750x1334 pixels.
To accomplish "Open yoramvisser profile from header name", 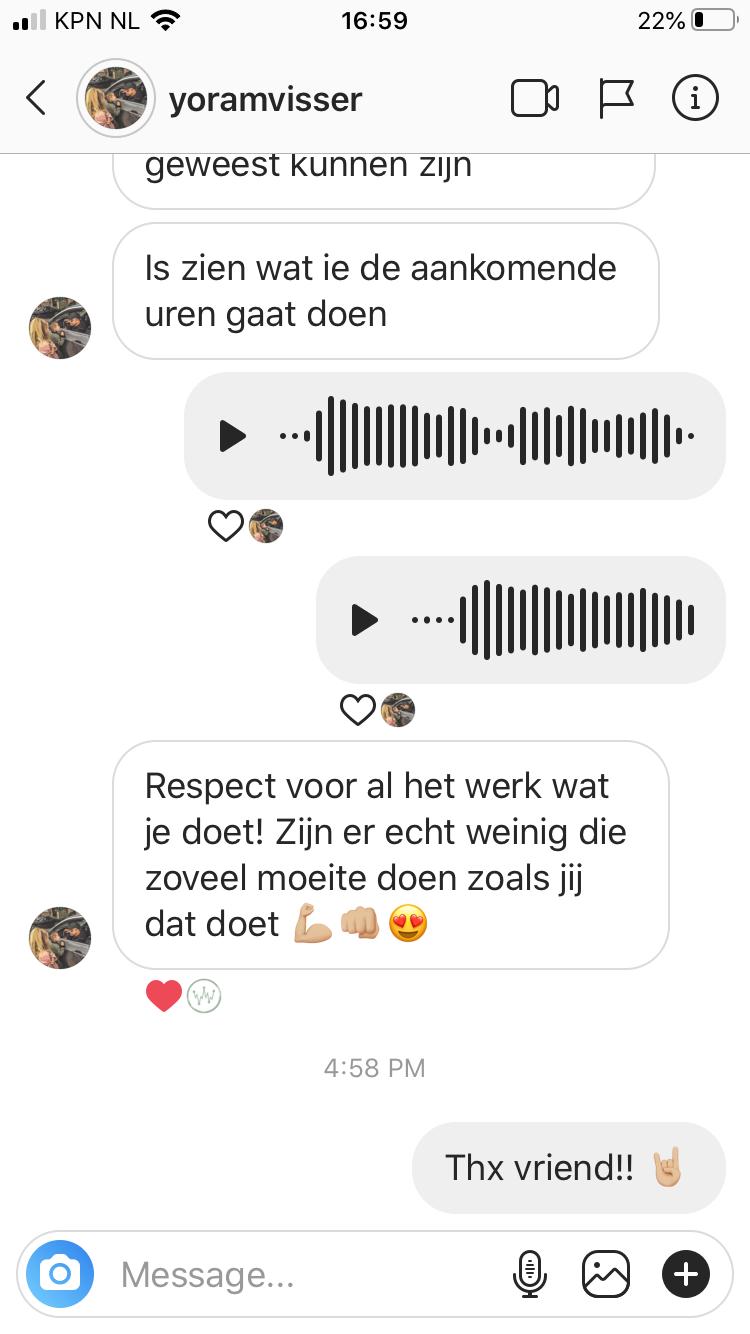I will point(265,99).
